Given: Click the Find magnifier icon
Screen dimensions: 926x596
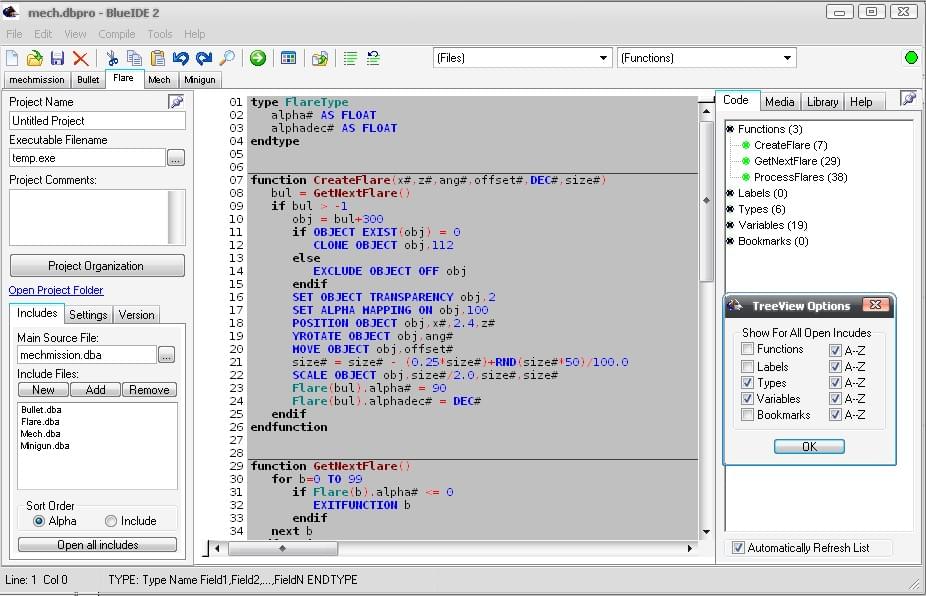Looking at the screenshot, I should coord(227,58).
